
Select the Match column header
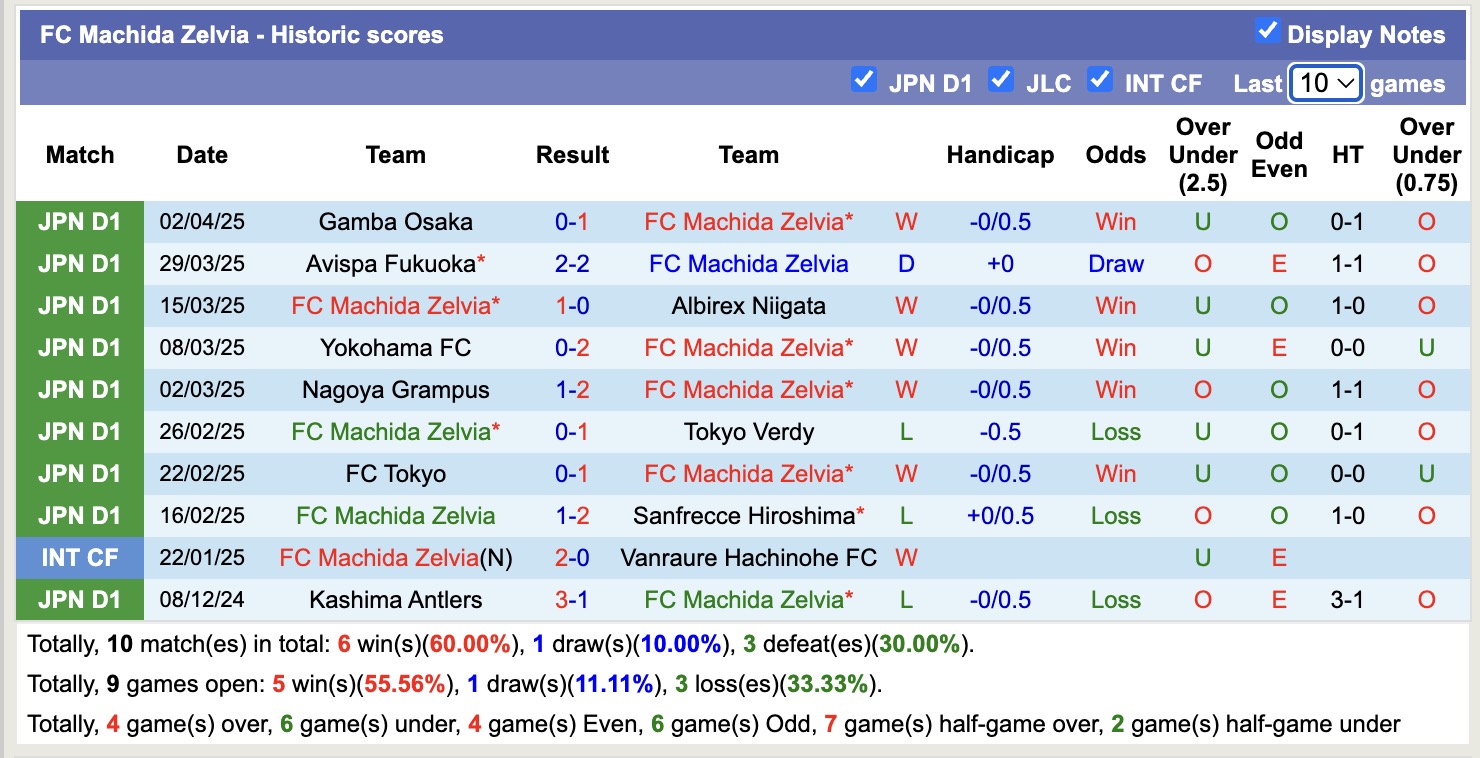(x=80, y=155)
